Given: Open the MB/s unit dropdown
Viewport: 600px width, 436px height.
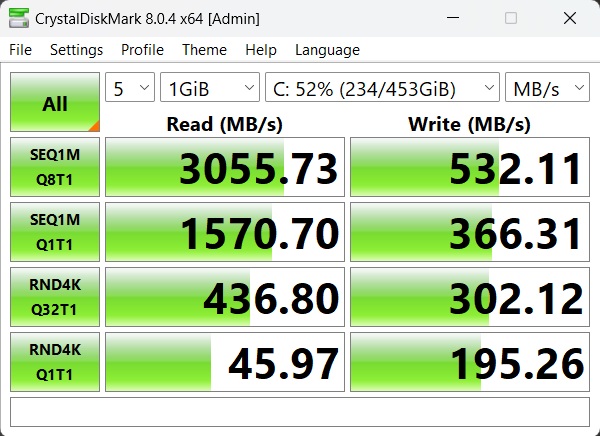Looking at the screenshot, I should (x=547, y=87).
